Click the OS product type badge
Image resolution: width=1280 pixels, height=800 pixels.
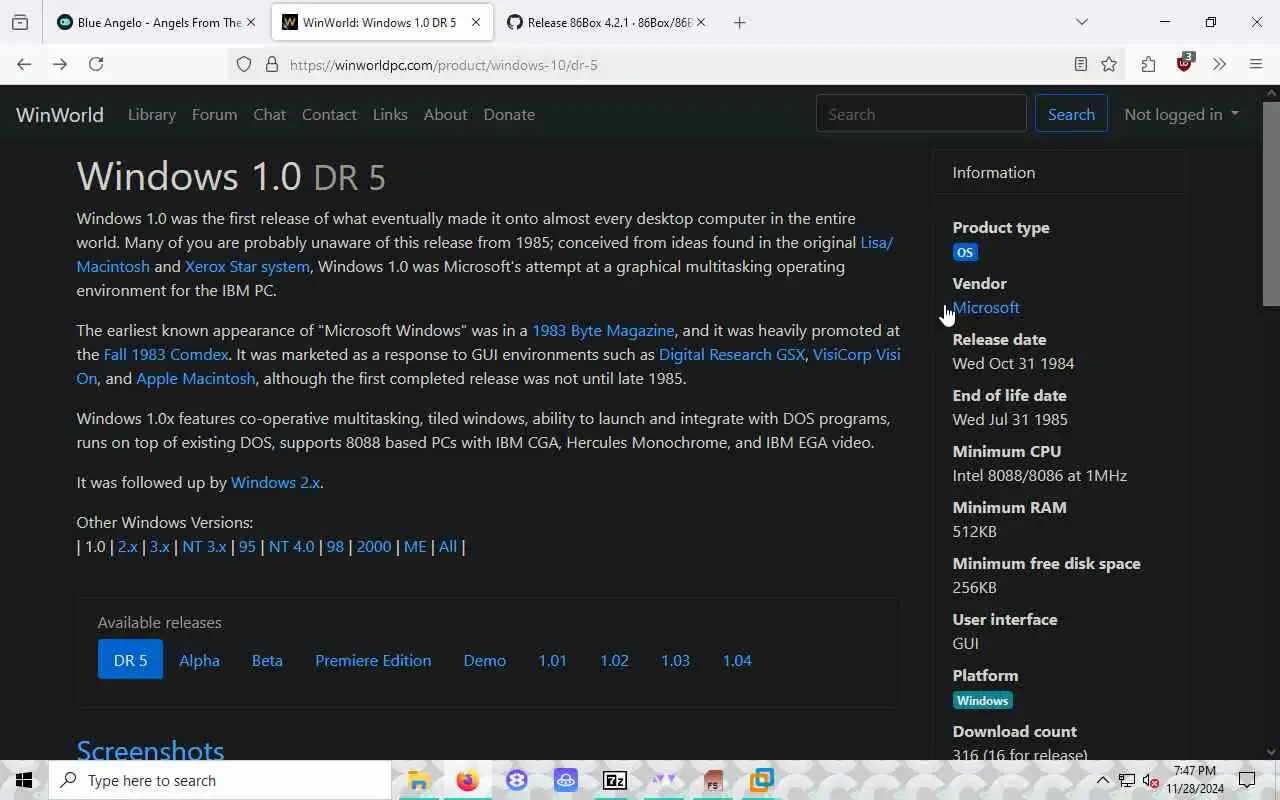tap(965, 252)
